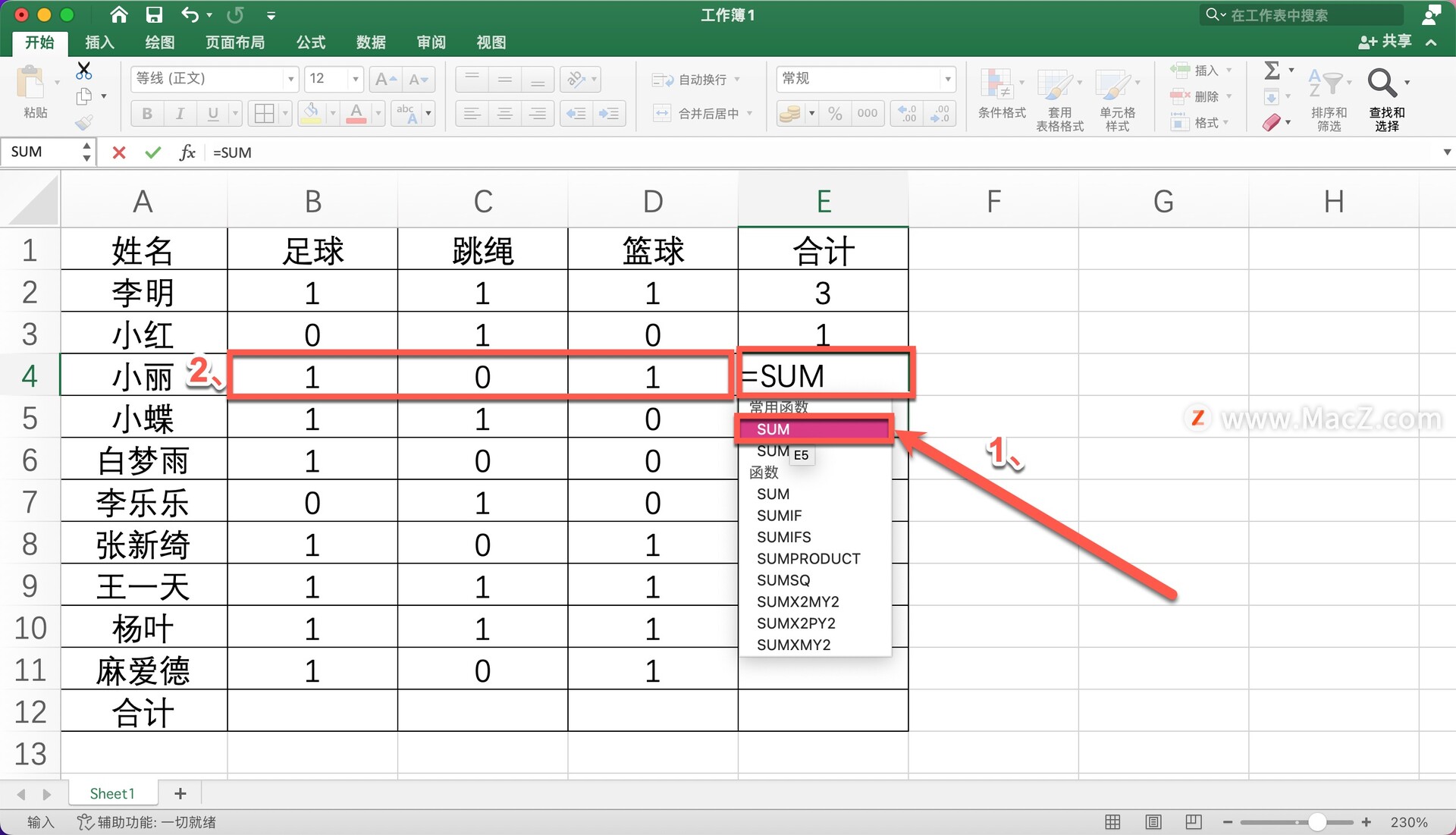Apply percent style format
Image resolution: width=1456 pixels, height=835 pixels.
coord(835,114)
